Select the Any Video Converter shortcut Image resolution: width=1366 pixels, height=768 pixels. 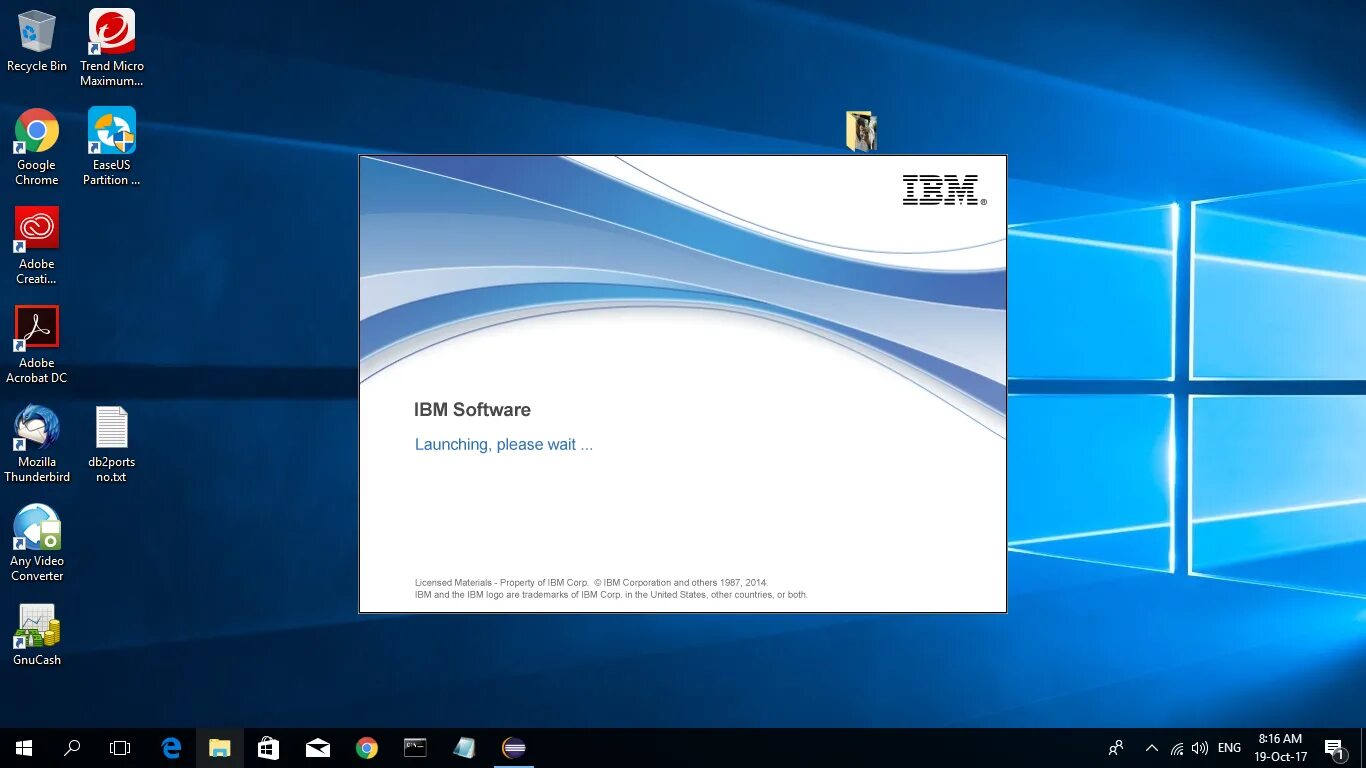[x=37, y=543]
